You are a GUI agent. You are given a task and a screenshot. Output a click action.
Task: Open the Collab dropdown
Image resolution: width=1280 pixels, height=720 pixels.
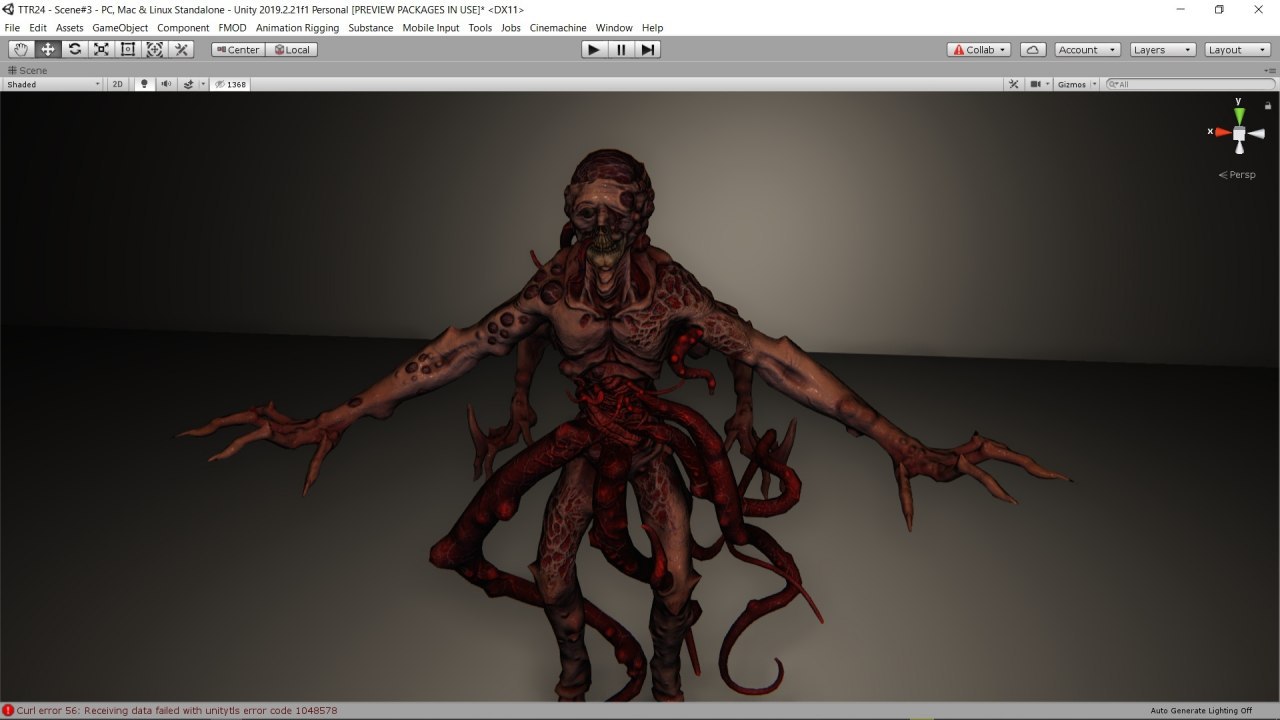(979, 49)
